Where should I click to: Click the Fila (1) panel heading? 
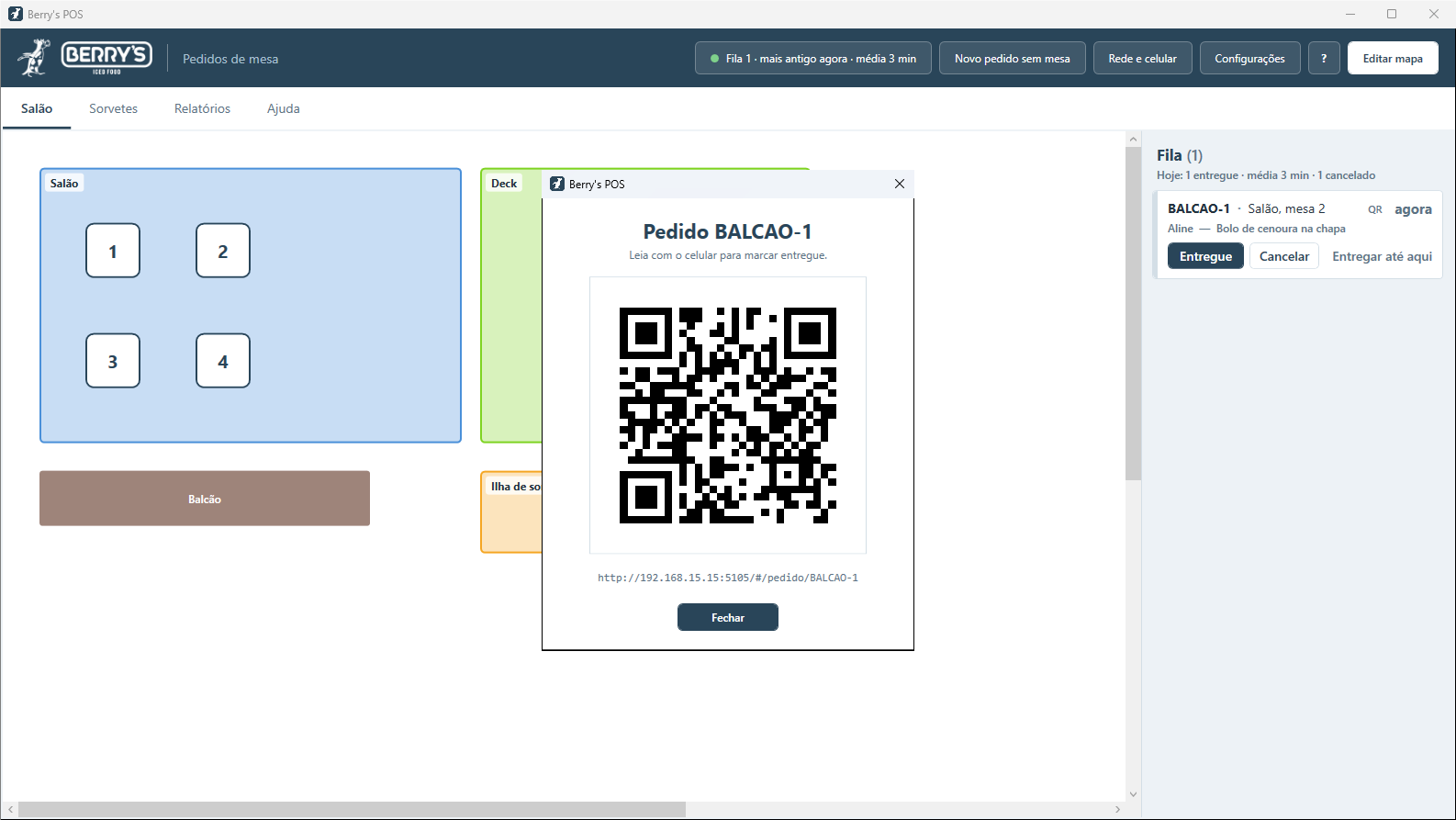[x=1180, y=155]
